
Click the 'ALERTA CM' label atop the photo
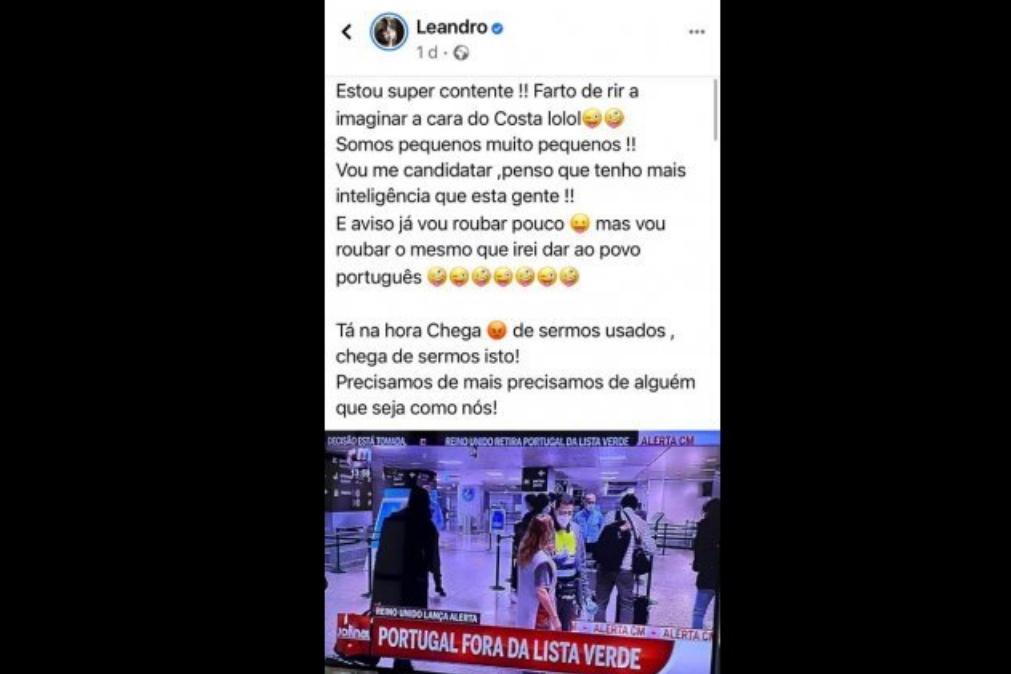[x=667, y=441]
